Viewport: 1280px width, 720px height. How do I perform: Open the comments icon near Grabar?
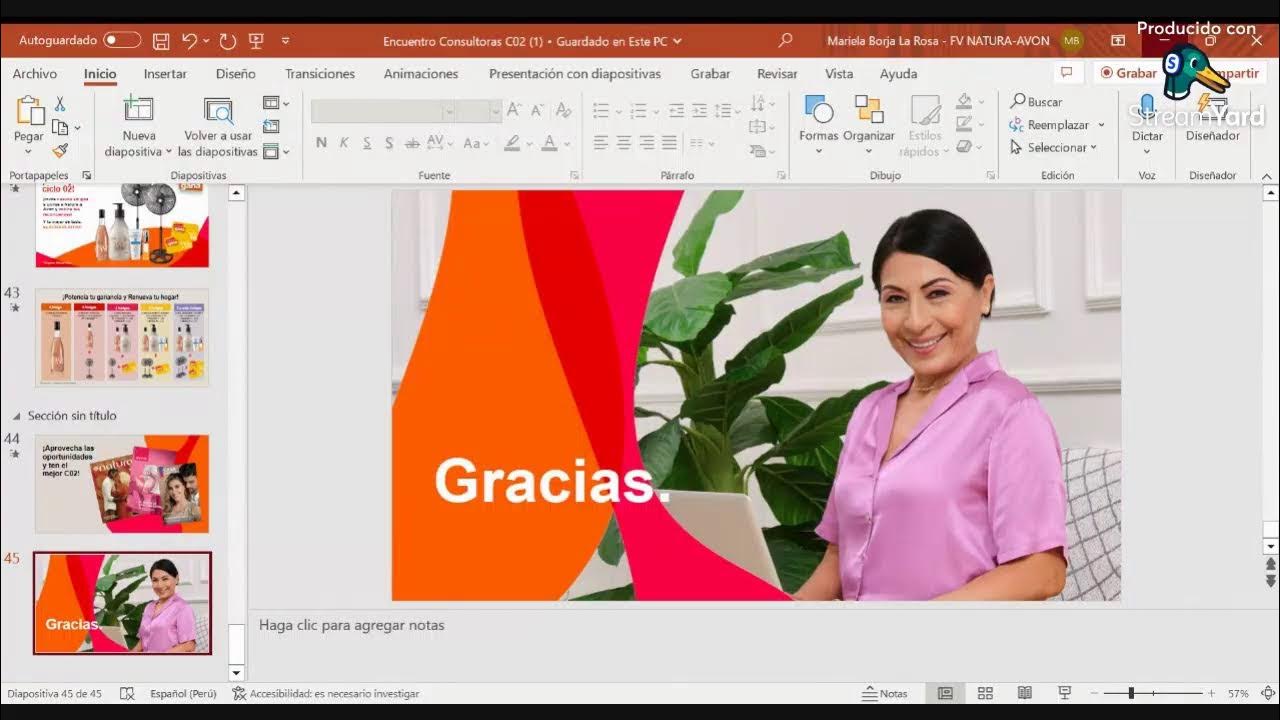click(x=1067, y=73)
